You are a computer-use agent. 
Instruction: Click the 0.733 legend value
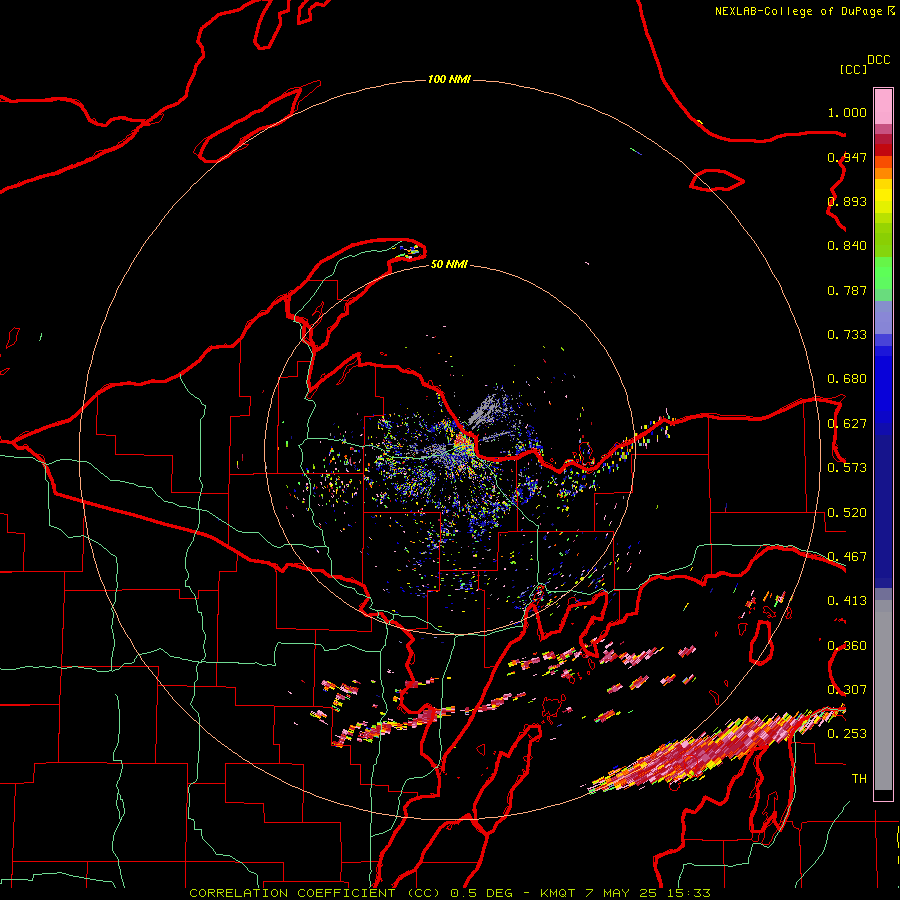tap(847, 335)
